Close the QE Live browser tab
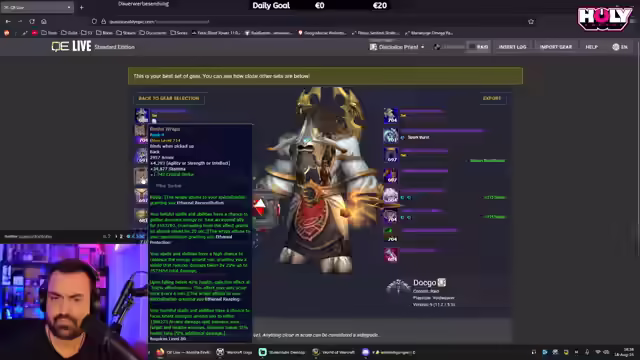The image size is (640, 360). tap(69, 7)
